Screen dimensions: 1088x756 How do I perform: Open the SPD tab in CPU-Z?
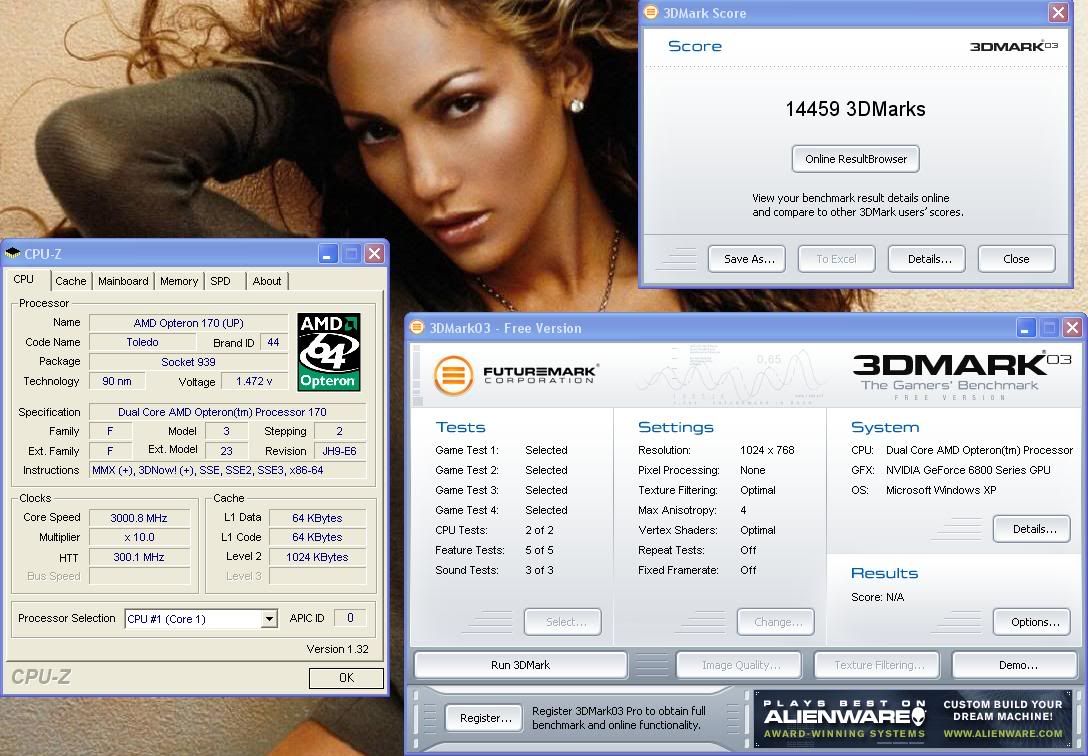coord(221,281)
